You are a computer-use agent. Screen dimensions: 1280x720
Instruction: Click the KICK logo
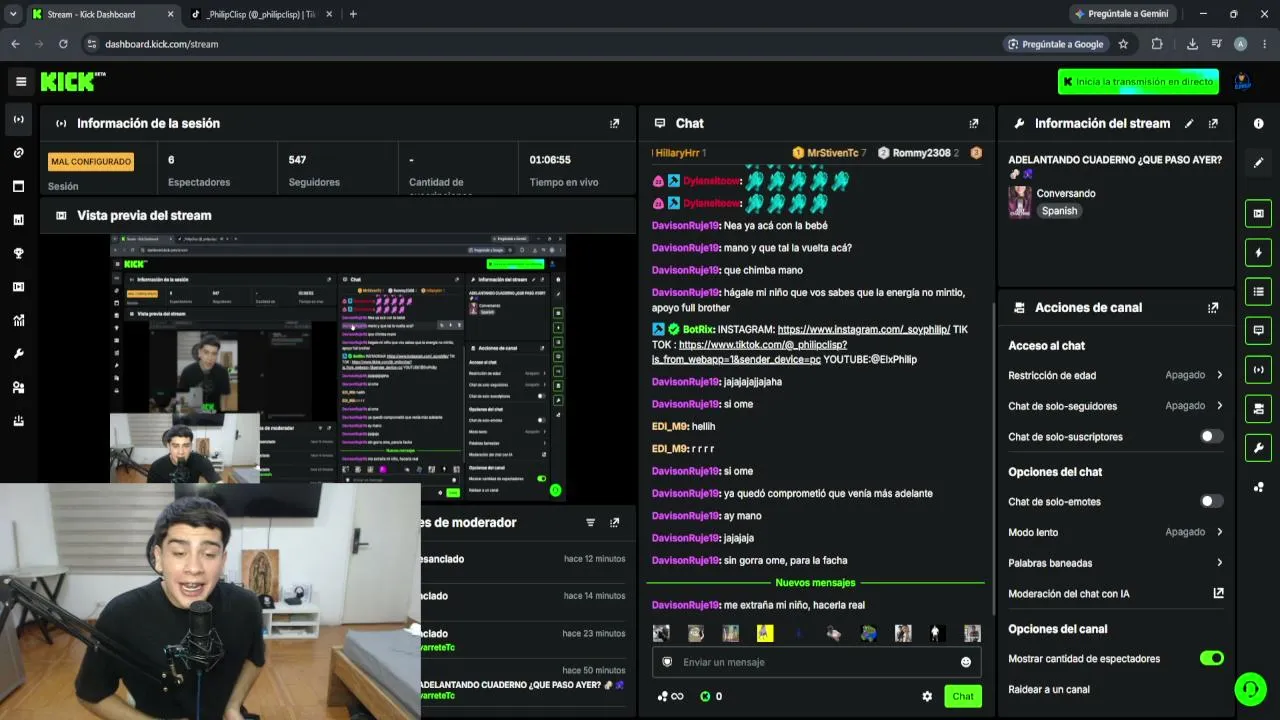[73, 82]
